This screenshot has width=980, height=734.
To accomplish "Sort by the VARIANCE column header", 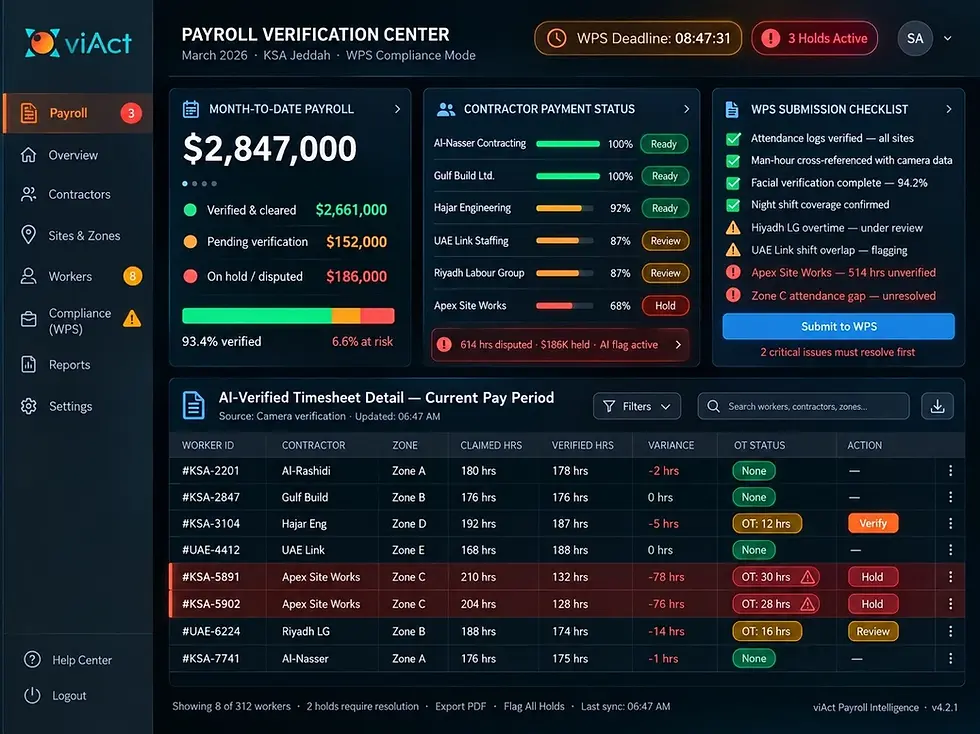I will tap(671, 445).
